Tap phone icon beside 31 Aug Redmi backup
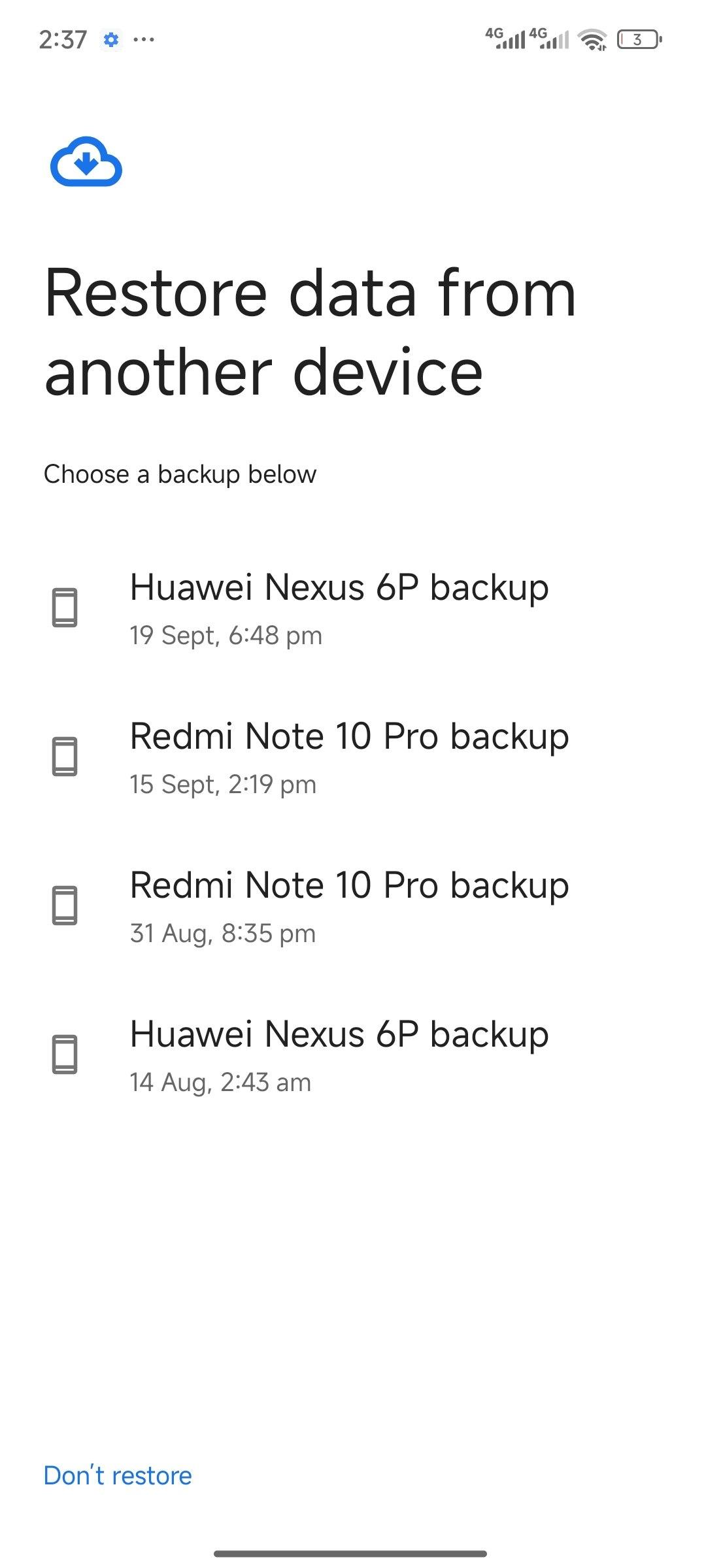706x1568 pixels. pos(65,906)
